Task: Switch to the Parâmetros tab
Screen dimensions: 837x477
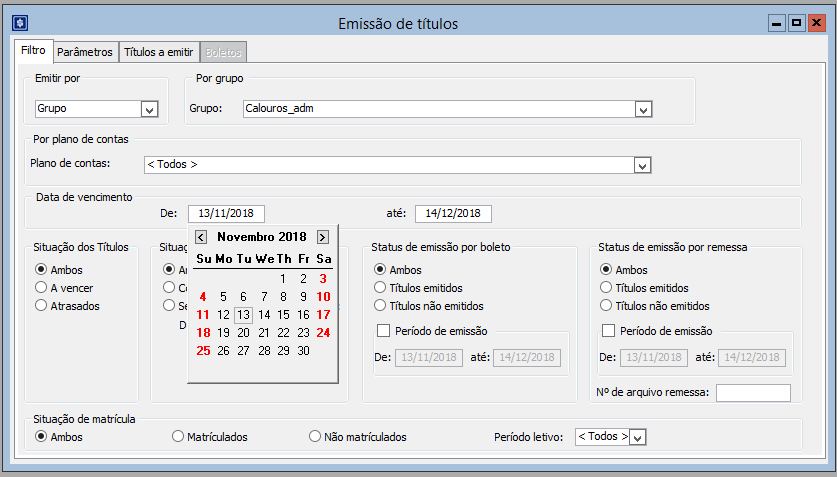Action: [x=84, y=52]
